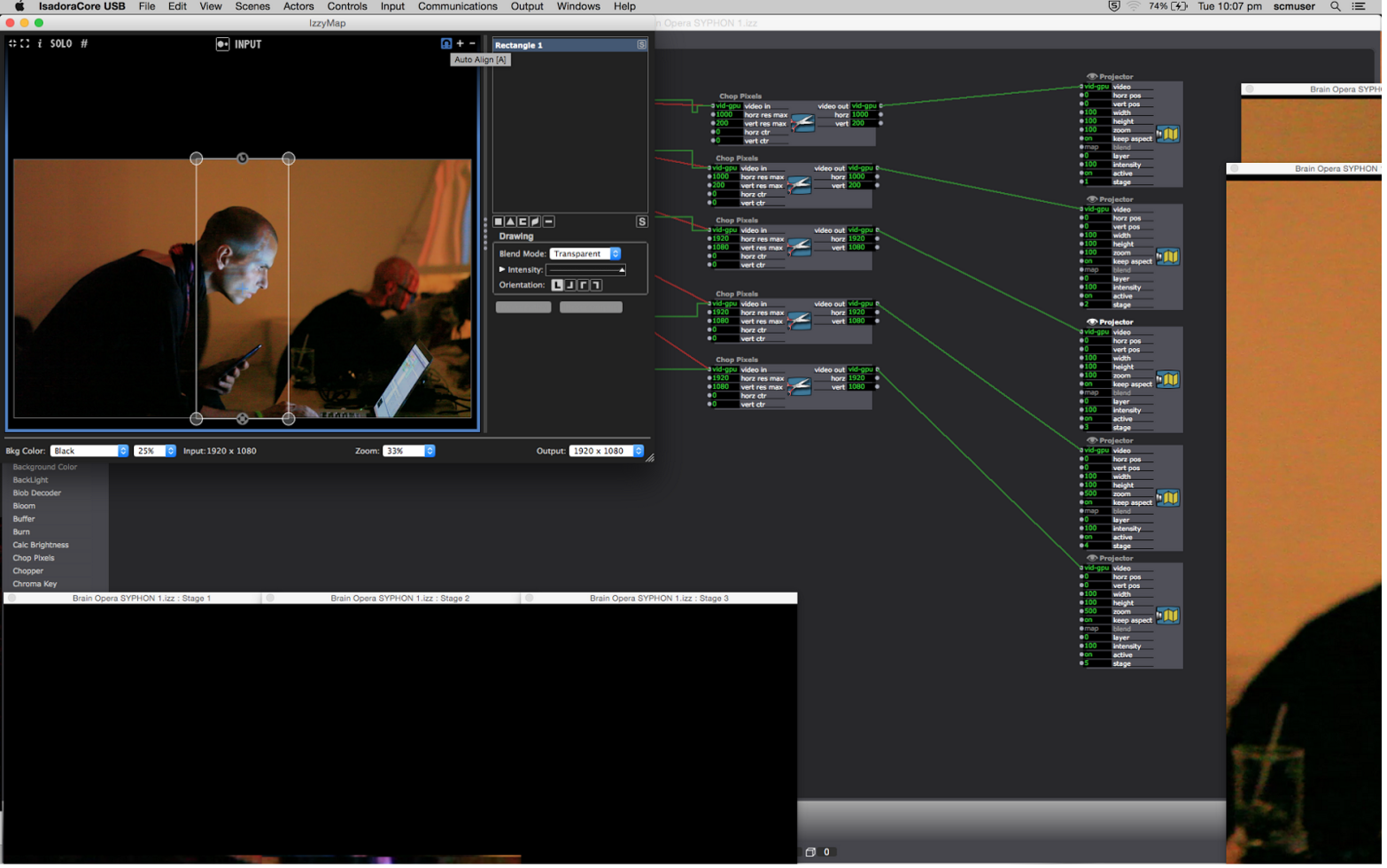Open the Windows menu
Screen dimensions: 1387x868
pyautogui.click(x=578, y=6)
